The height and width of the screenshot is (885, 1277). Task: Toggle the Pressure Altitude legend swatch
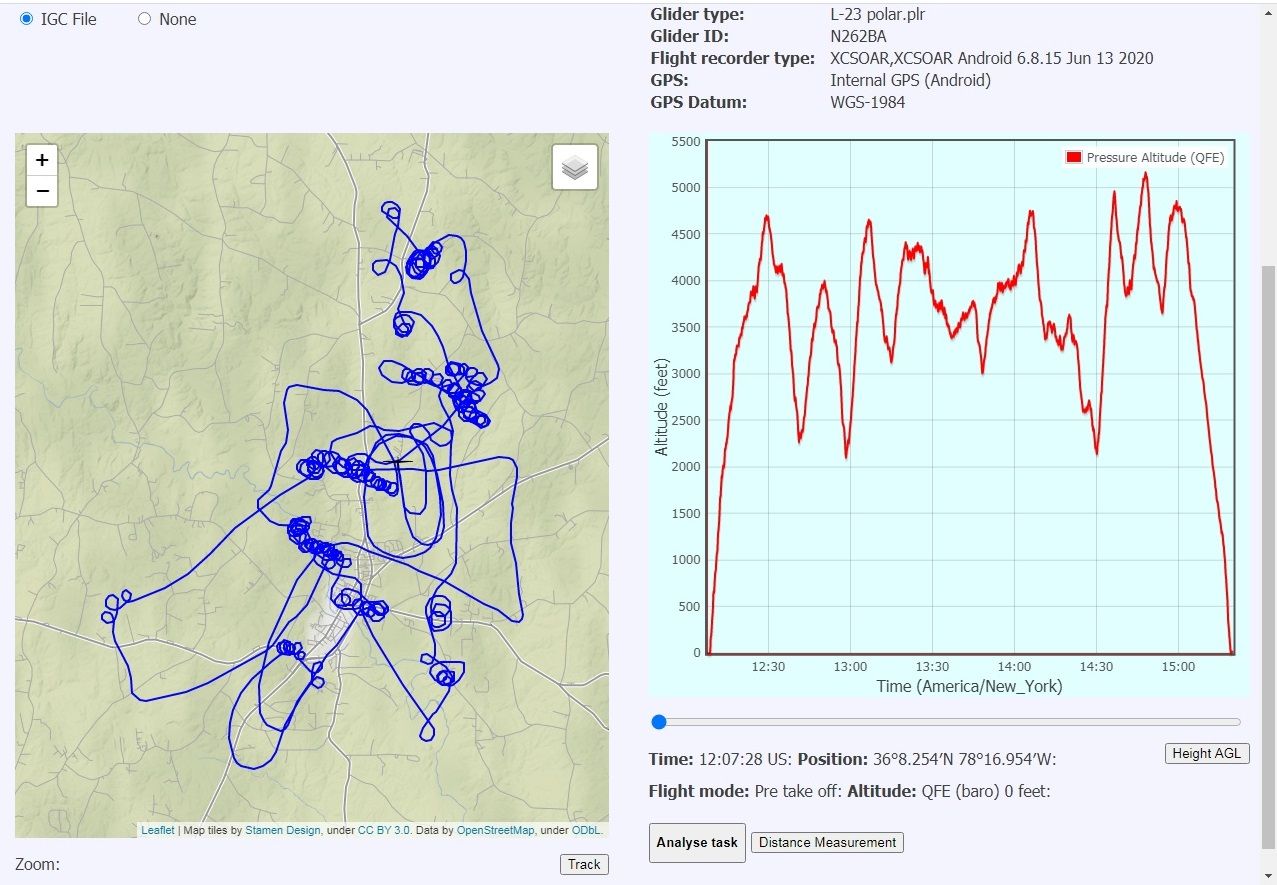(x=1074, y=158)
